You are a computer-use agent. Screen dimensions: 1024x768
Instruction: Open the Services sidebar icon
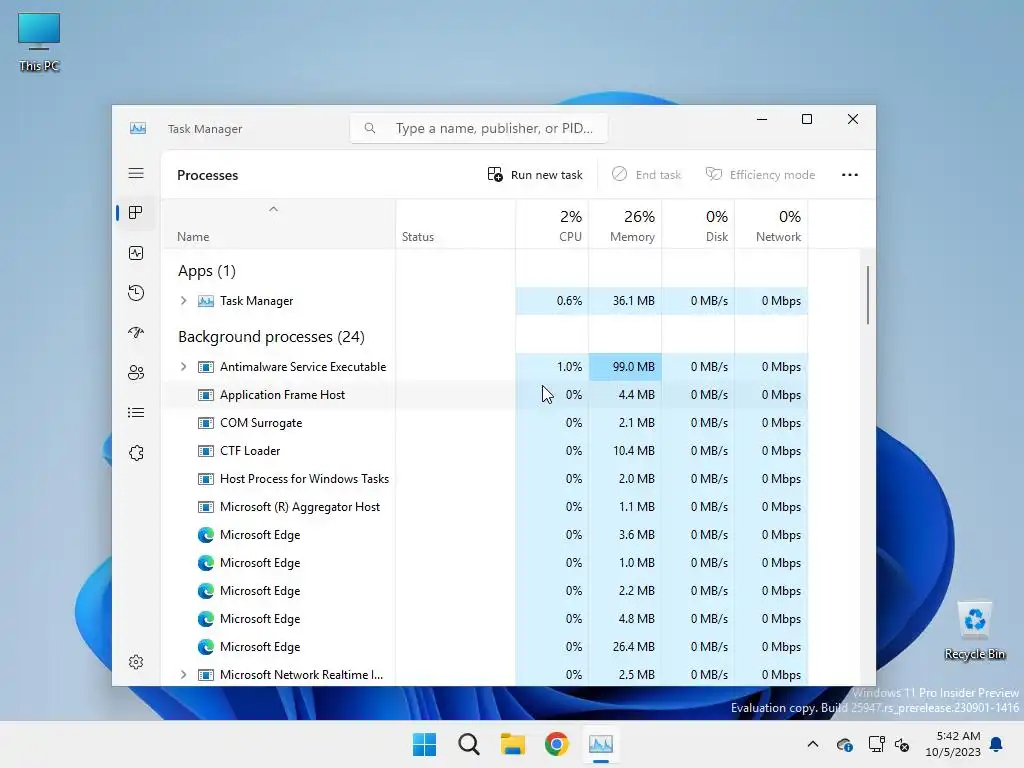136,453
